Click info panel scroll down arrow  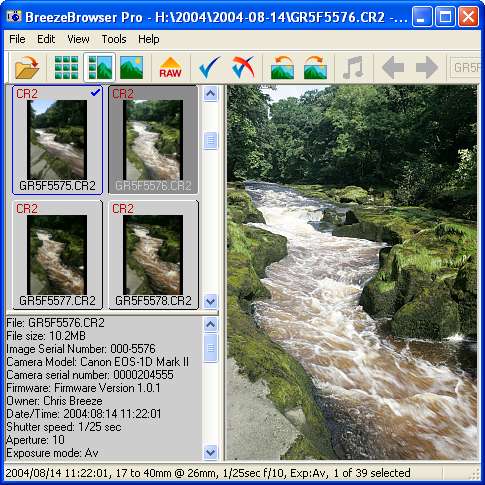210,452
